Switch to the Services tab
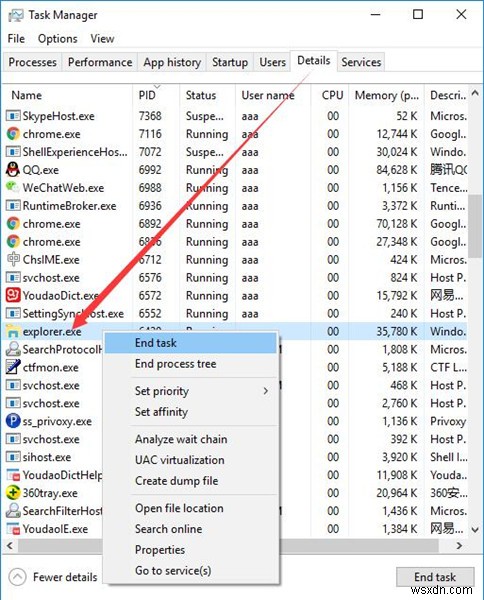 [361, 62]
